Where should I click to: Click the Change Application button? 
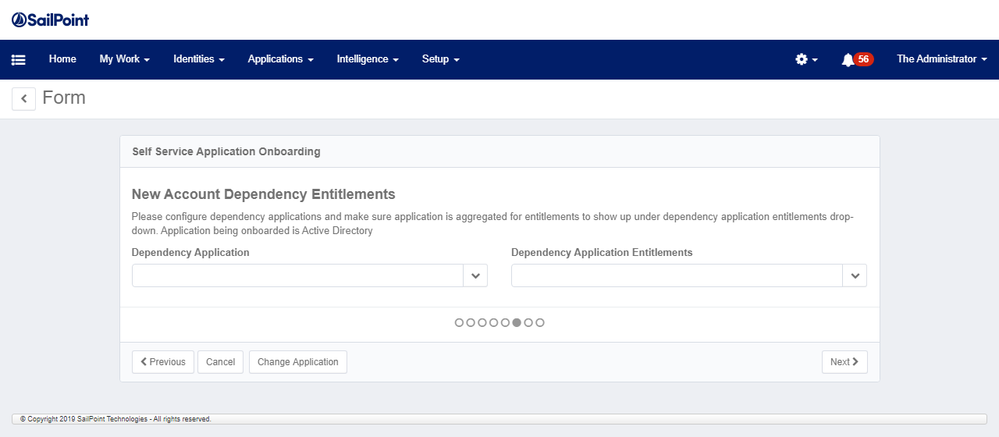click(298, 362)
